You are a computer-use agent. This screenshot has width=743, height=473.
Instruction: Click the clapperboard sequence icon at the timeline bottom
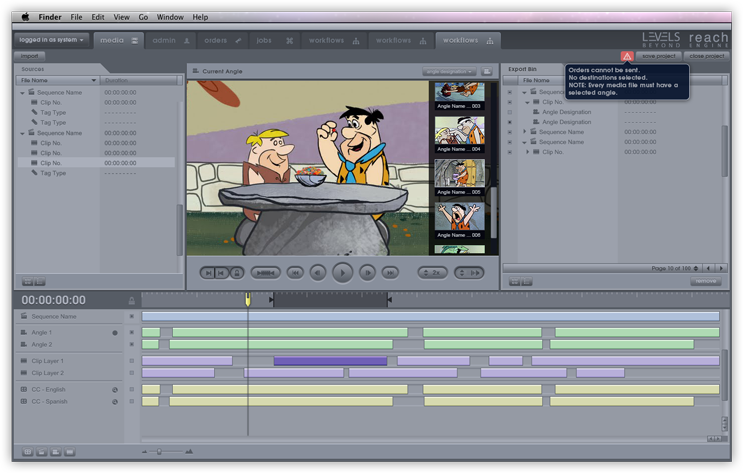(42, 452)
